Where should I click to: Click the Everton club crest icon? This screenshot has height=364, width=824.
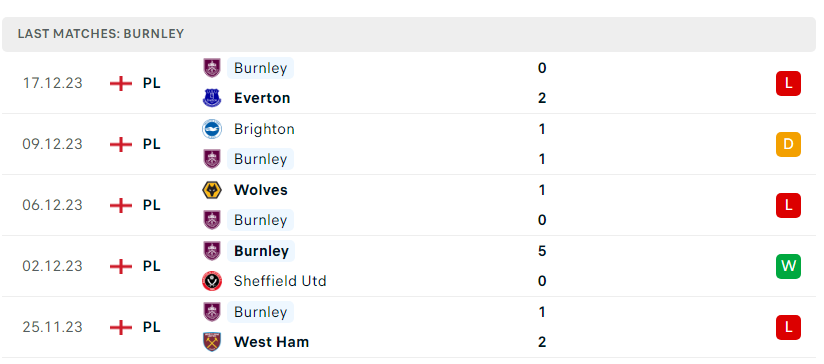pyautogui.click(x=212, y=98)
